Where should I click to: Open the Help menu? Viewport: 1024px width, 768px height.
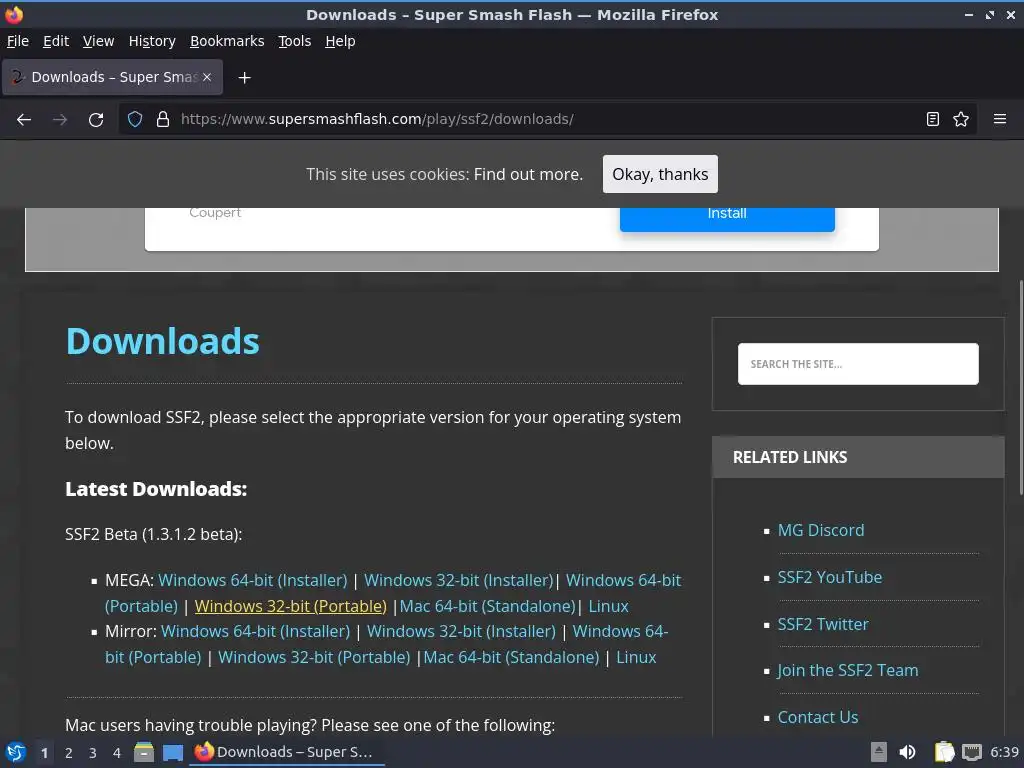pyautogui.click(x=340, y=41)
